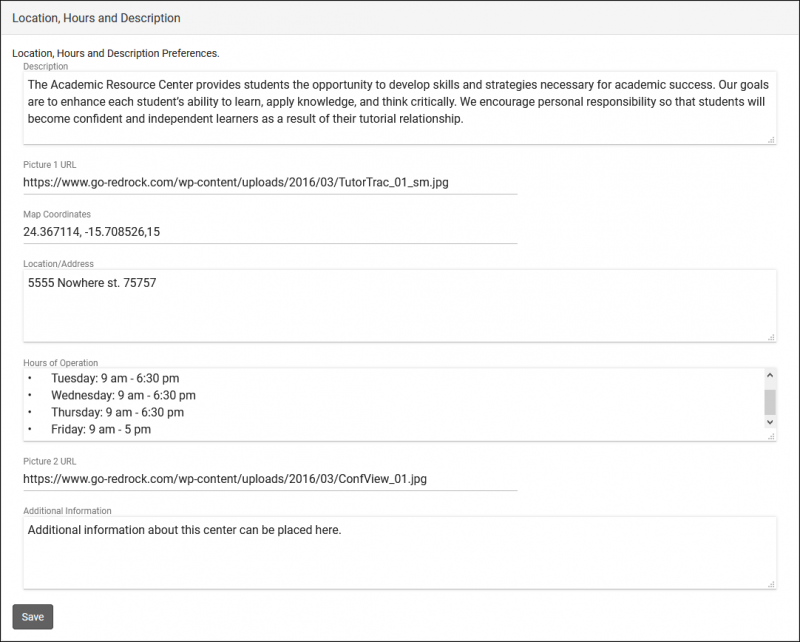Place cursor on the Tuesday hours line
The width and height of the screenshot is (800, 642).
coord(115,379)
